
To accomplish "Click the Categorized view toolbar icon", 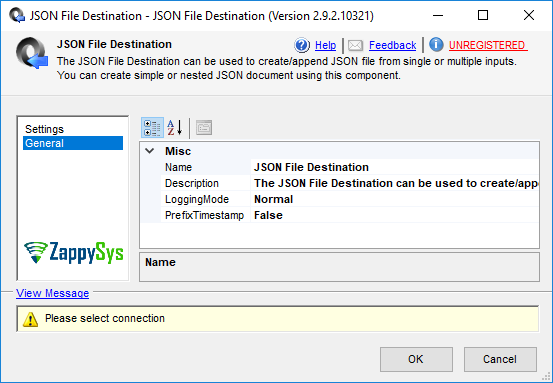I will click(x=152, y=128).
